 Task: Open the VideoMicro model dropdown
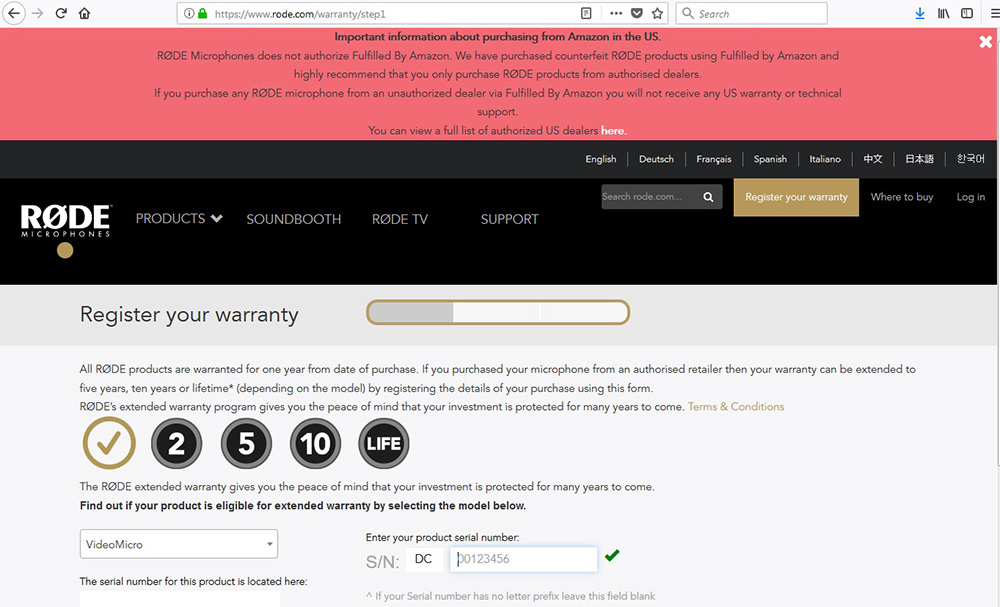point(179,544)
